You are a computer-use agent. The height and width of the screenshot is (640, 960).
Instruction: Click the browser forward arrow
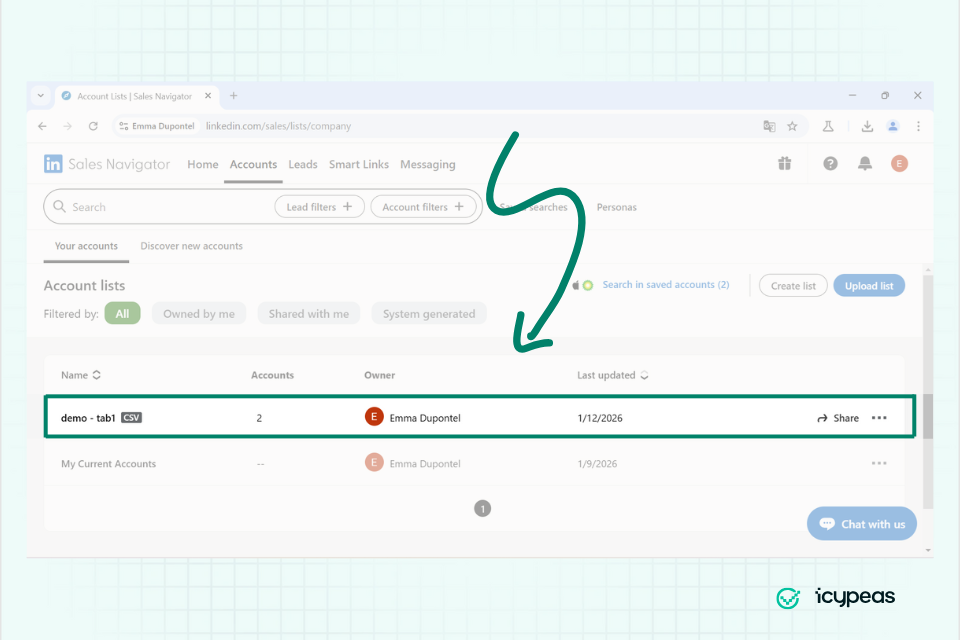67,126
